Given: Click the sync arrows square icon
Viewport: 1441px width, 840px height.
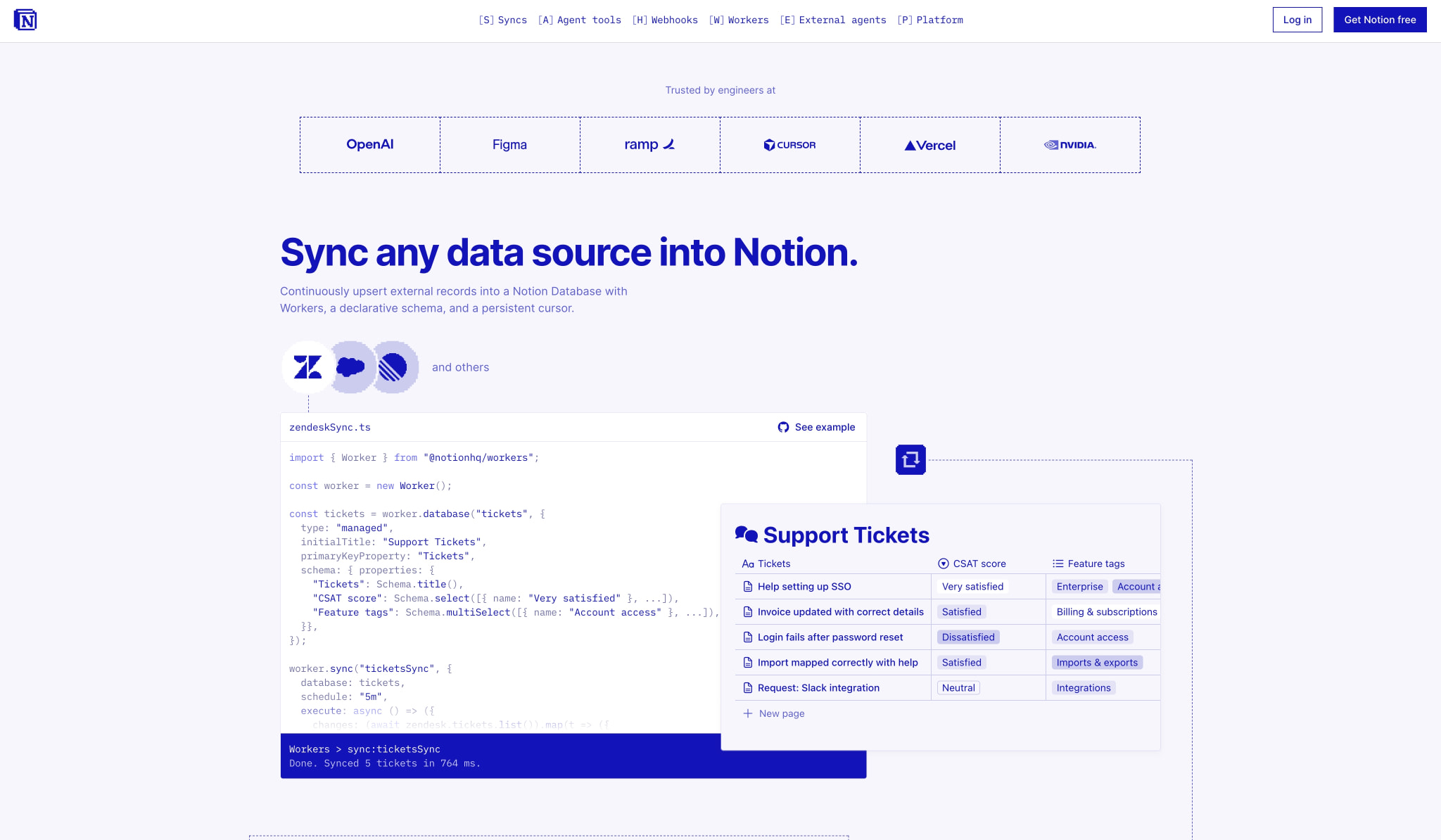Looking at the screenshot, I should 910,460.
